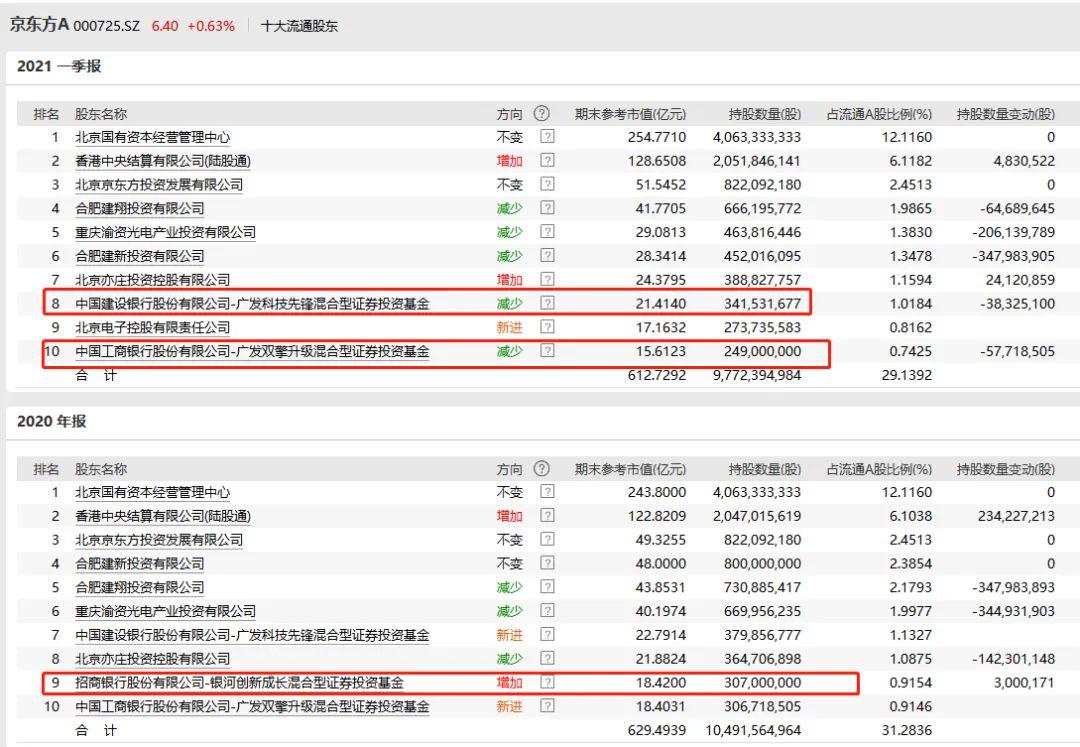Click the help icon beside 方向 in the 2021 header
1080x747 pixels.
[x=542, y=114]
